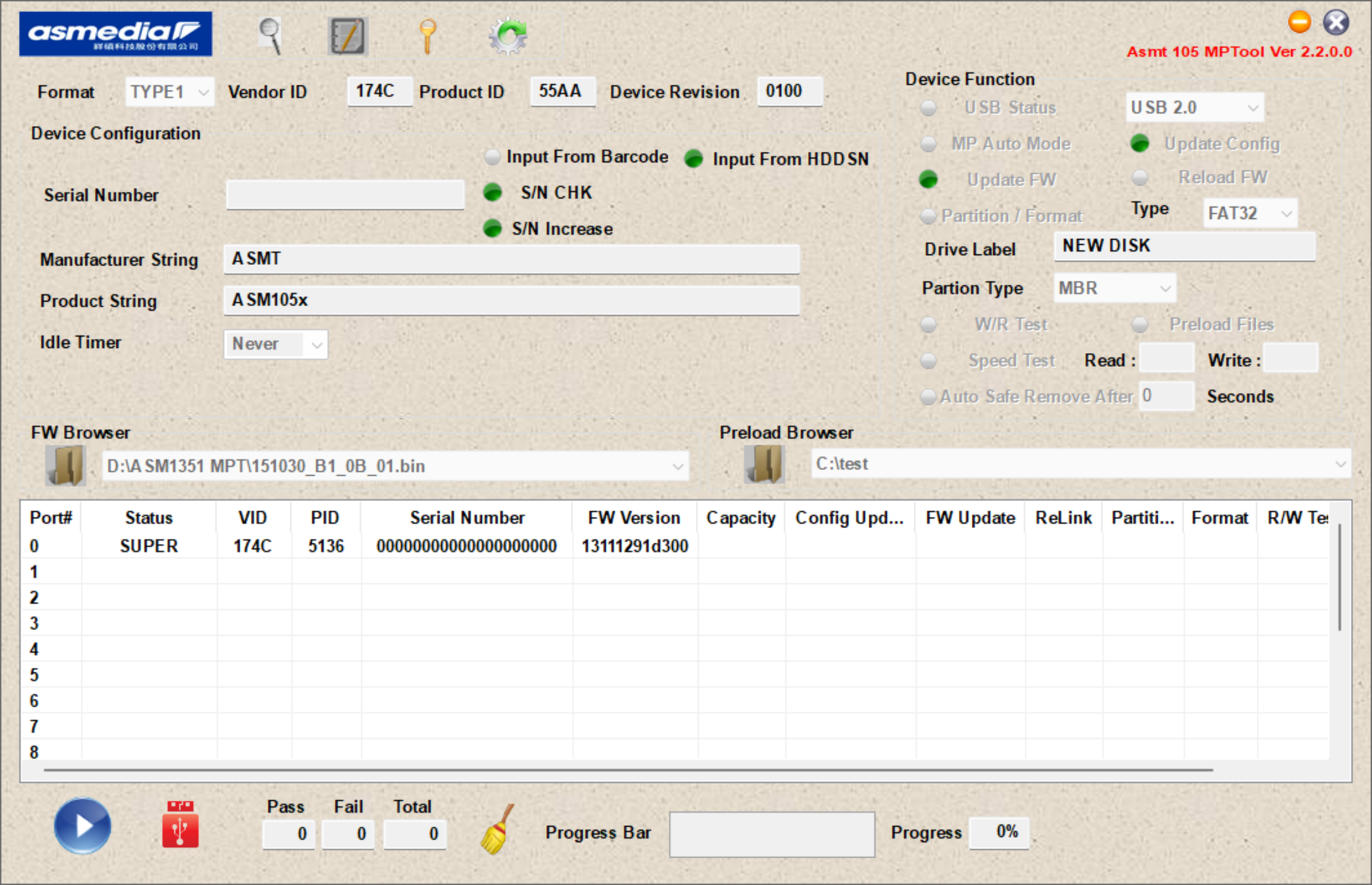Open Preload Browser folder icon
1372x885 pixels.
coord(764,464)
